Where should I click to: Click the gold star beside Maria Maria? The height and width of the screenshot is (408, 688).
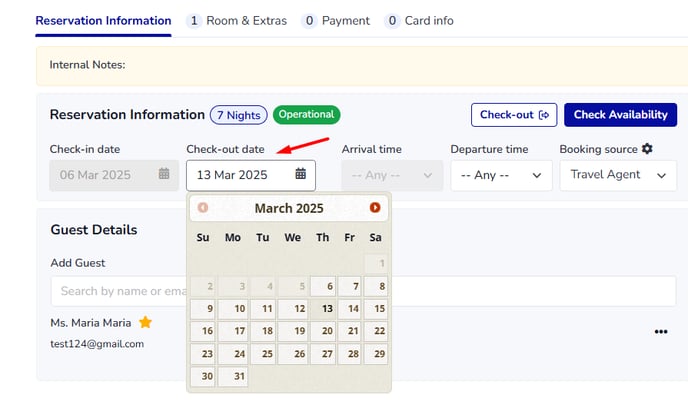tap(145, 322)
